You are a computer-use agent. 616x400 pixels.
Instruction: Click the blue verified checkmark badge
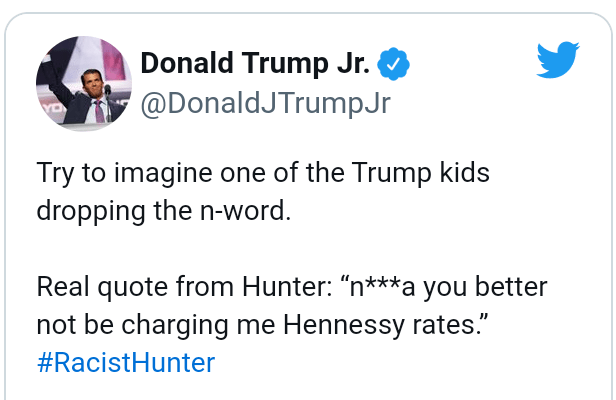(393, 65)
